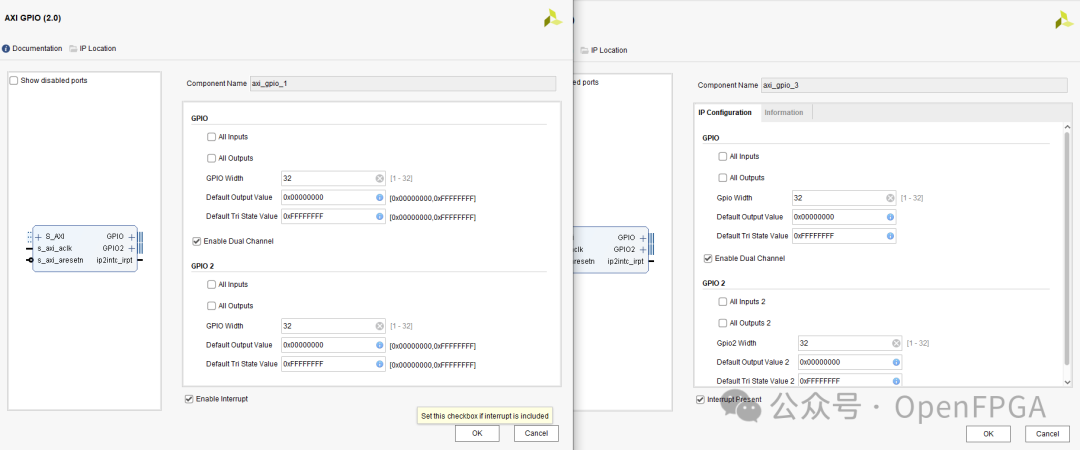The height and width of the screenshot is (450, 1080).
Task: Click ip2intc_irpt port on right block symbol
Action: click(626, 261)
